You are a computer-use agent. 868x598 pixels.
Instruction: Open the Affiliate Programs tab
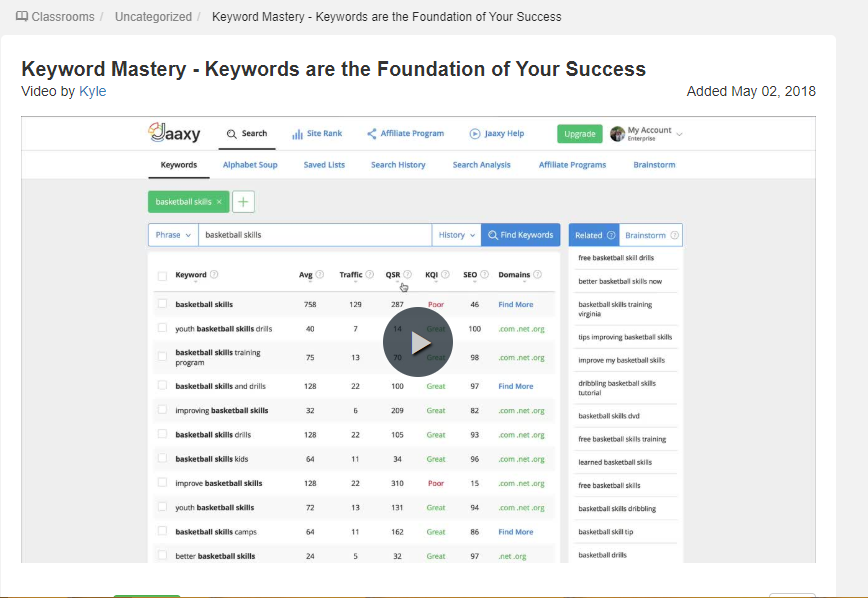[572, 164]
